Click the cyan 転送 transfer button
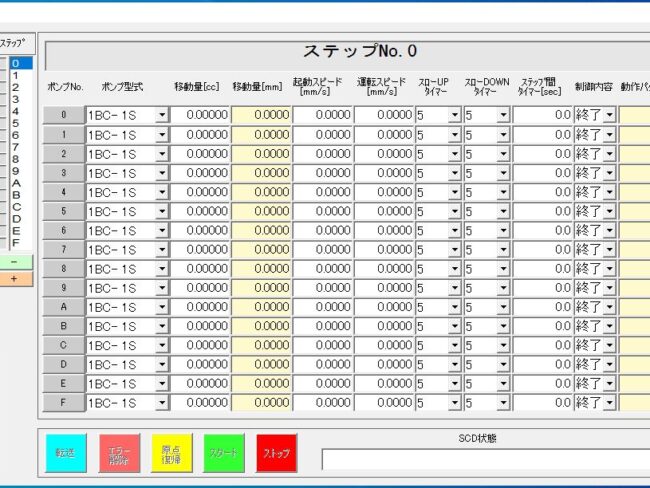This screenshot has height=488, width=650. (x=66, y=453)
